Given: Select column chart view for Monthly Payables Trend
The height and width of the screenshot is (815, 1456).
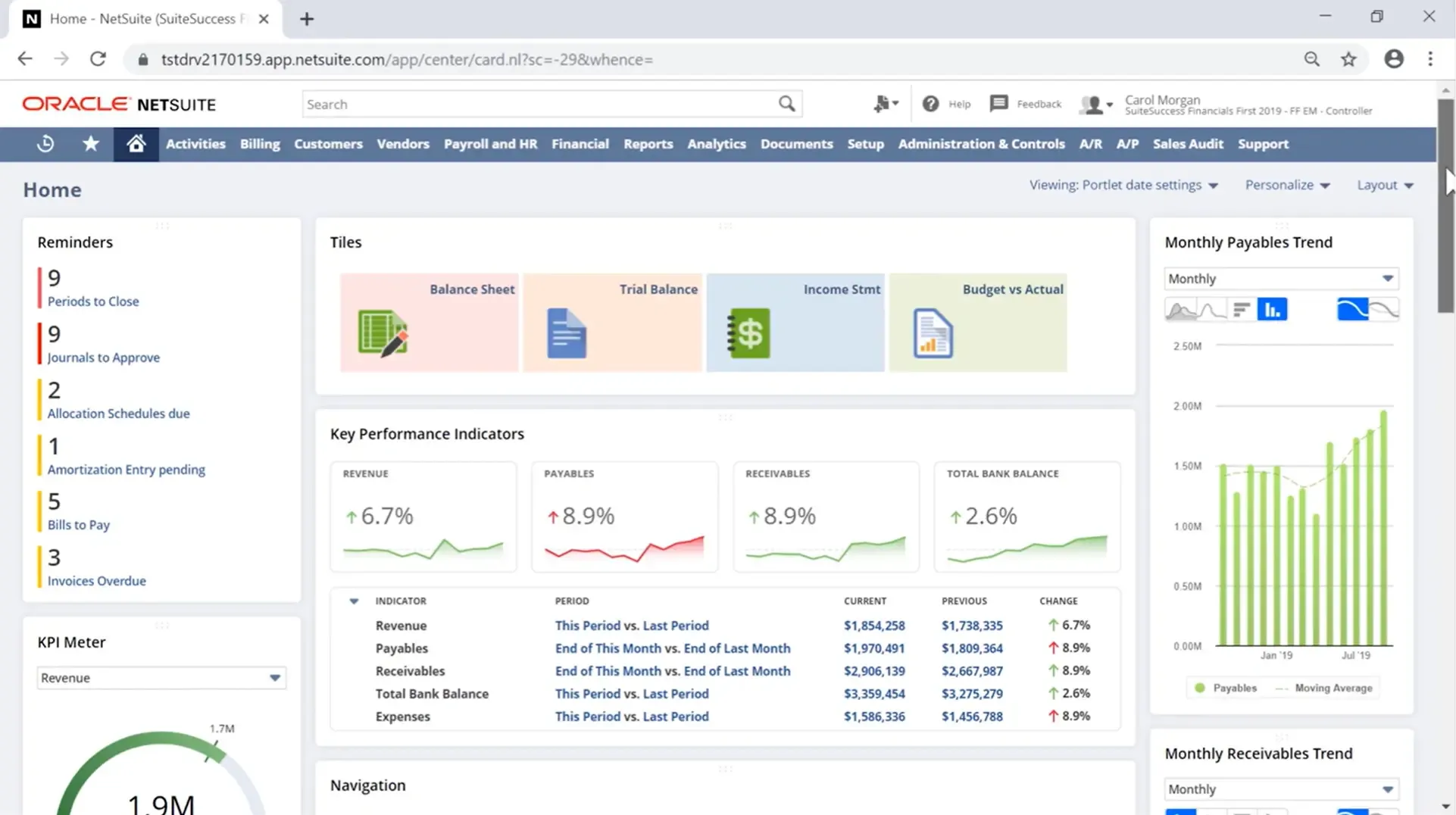Looking at the screenshot, I should 1273,309.
